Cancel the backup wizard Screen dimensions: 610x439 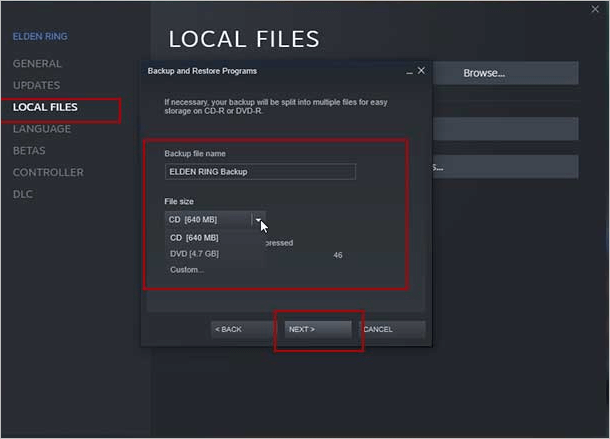pyautogui.click(x=390, y=329)
